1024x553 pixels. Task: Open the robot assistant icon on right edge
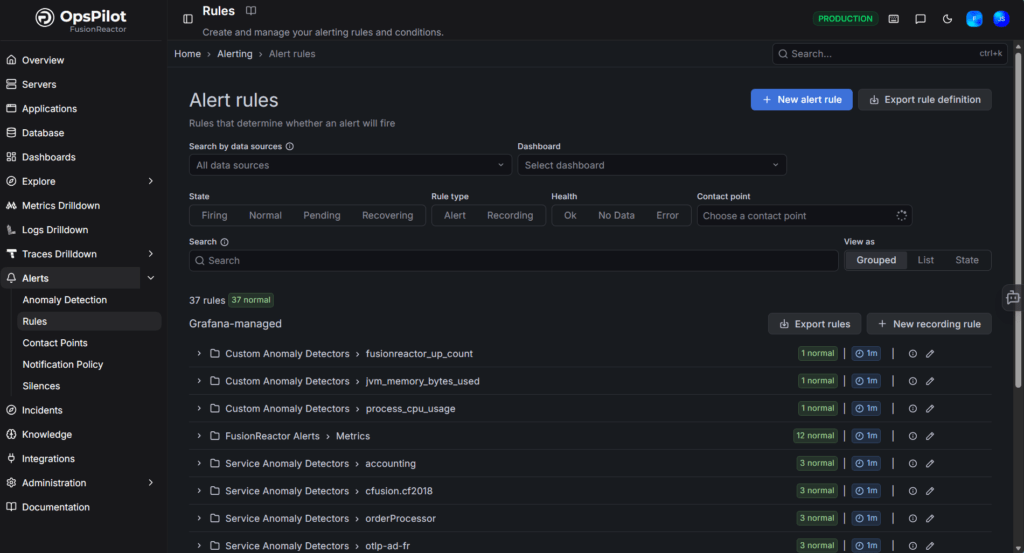click(x=1012, y=297)
